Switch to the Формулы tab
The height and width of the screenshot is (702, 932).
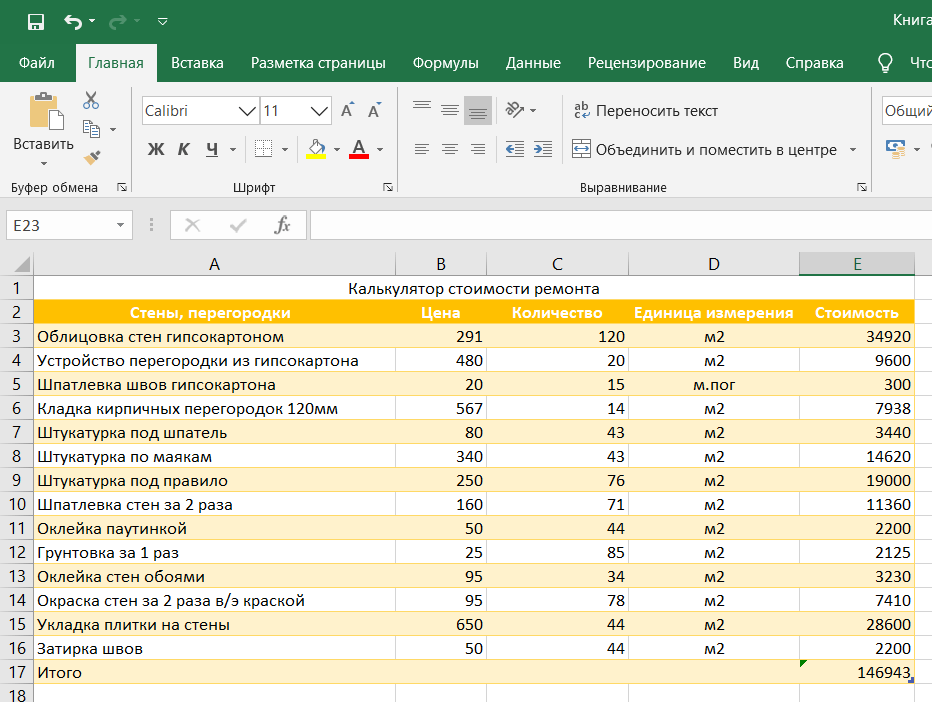(x=445, y=63)
